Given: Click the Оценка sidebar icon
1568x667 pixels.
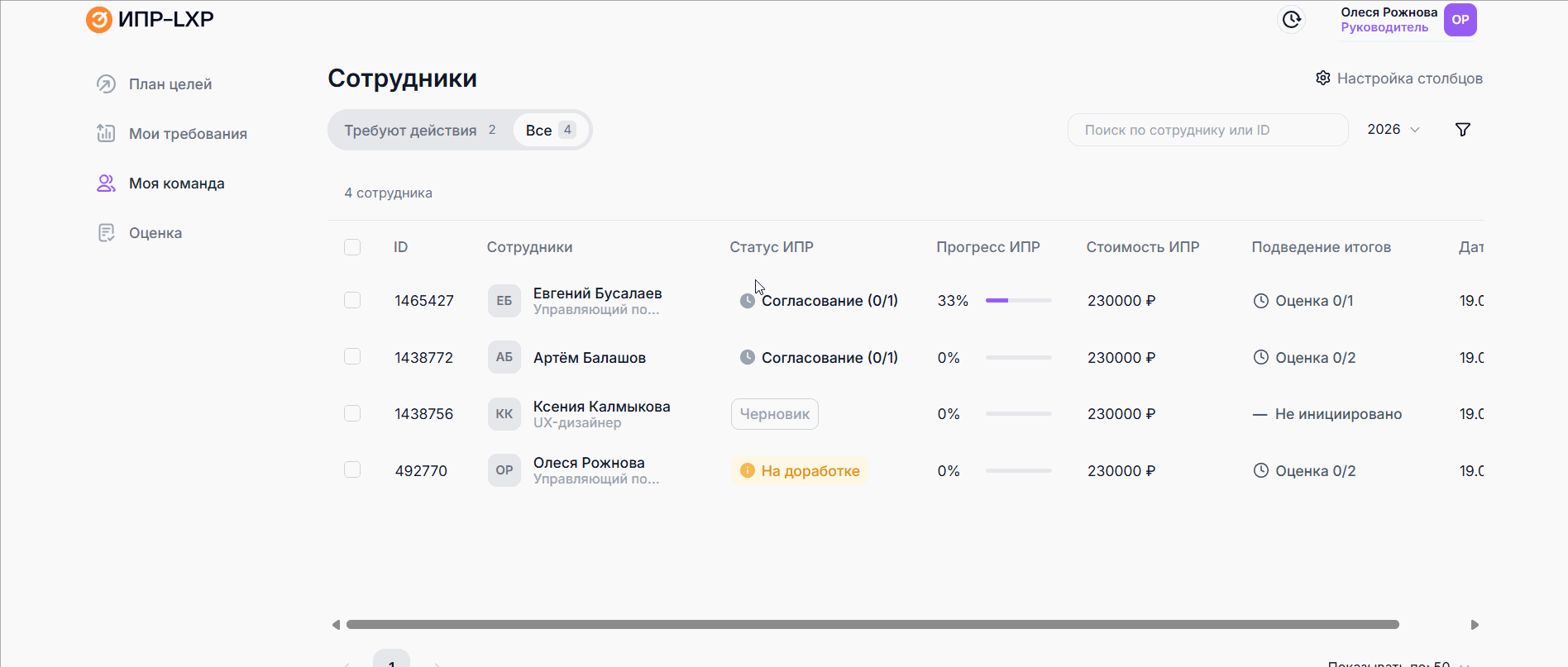Looking at the screenshot, I should click(106, 233).
